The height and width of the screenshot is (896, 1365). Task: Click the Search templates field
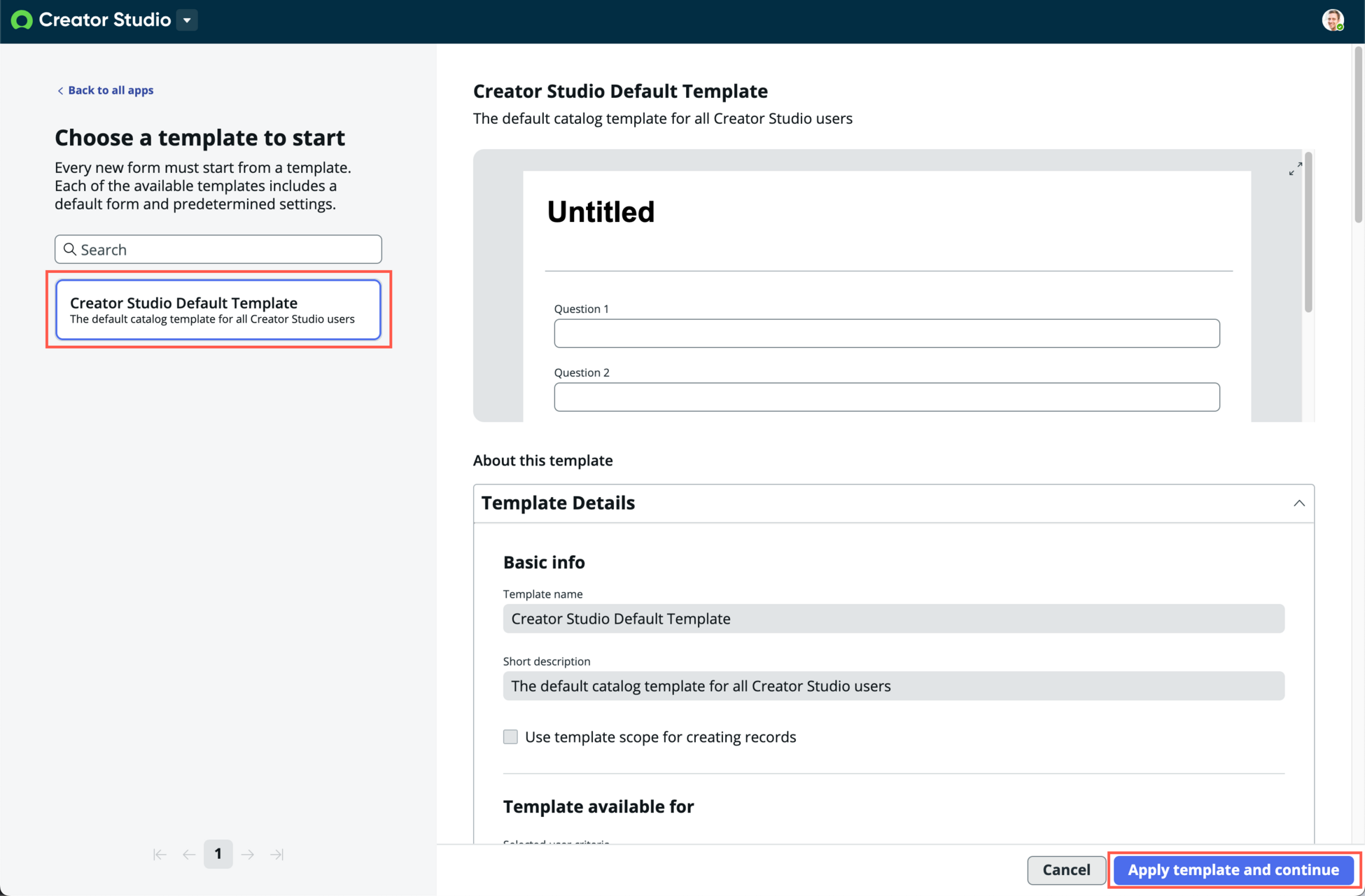[x=218, y=249]
